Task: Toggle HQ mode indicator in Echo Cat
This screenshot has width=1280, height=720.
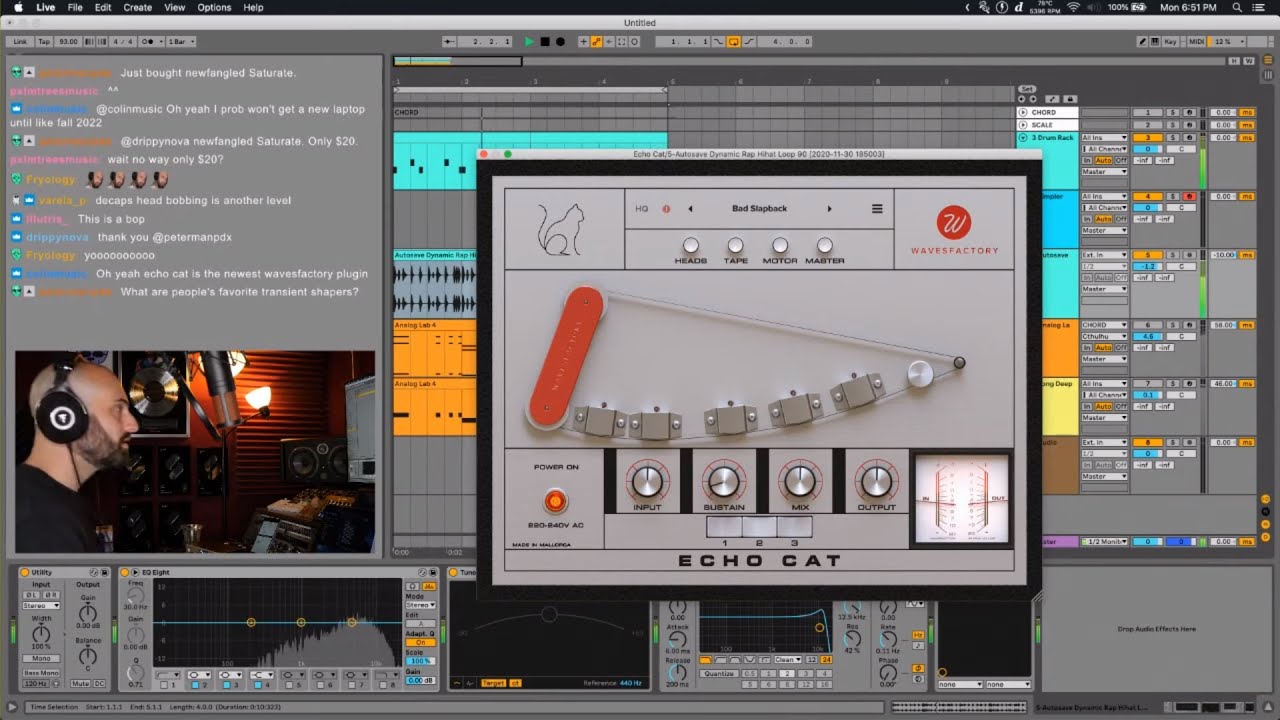Action: tap(667, 209)
